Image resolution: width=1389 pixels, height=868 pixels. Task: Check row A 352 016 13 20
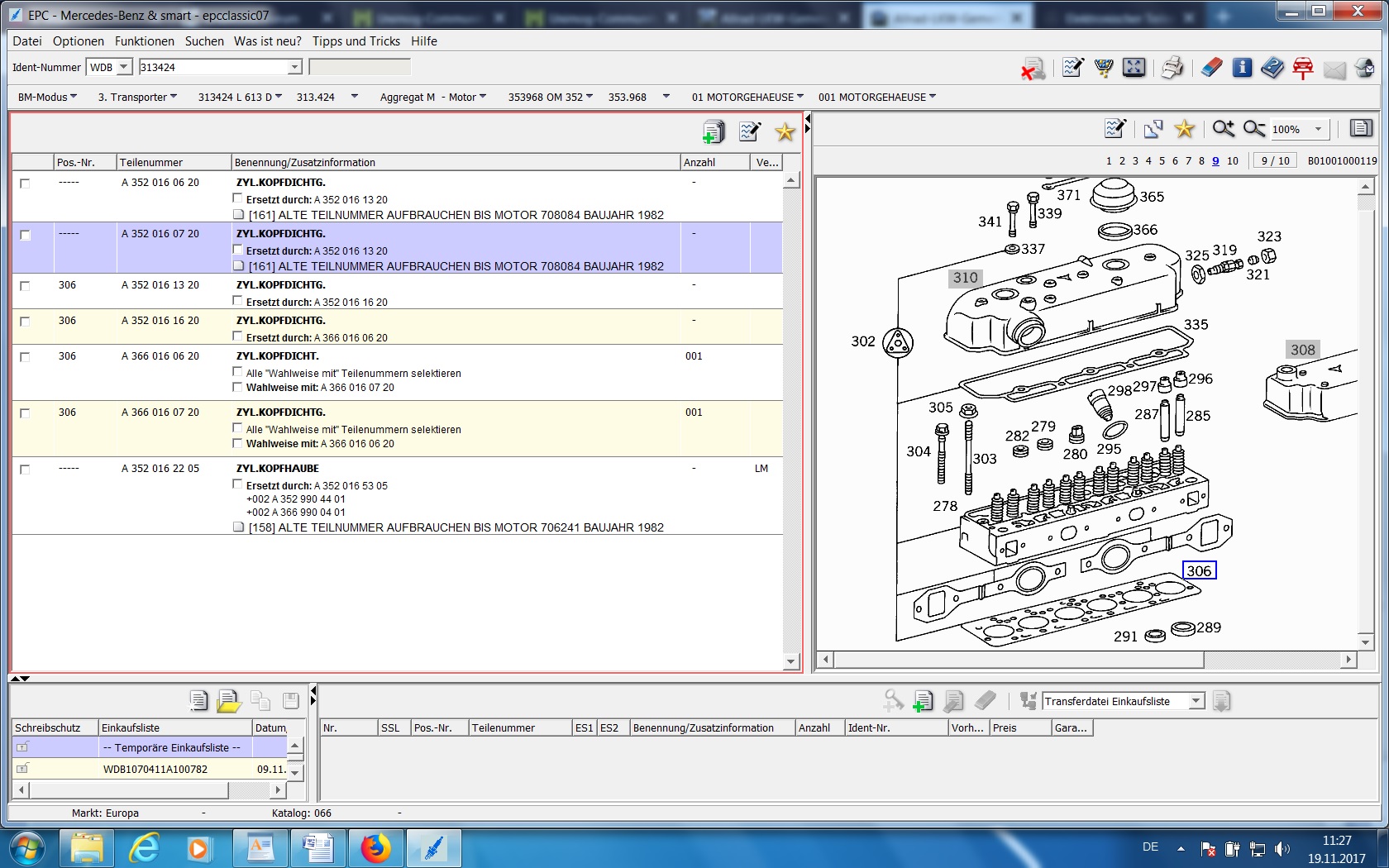(x=25, y=286)
